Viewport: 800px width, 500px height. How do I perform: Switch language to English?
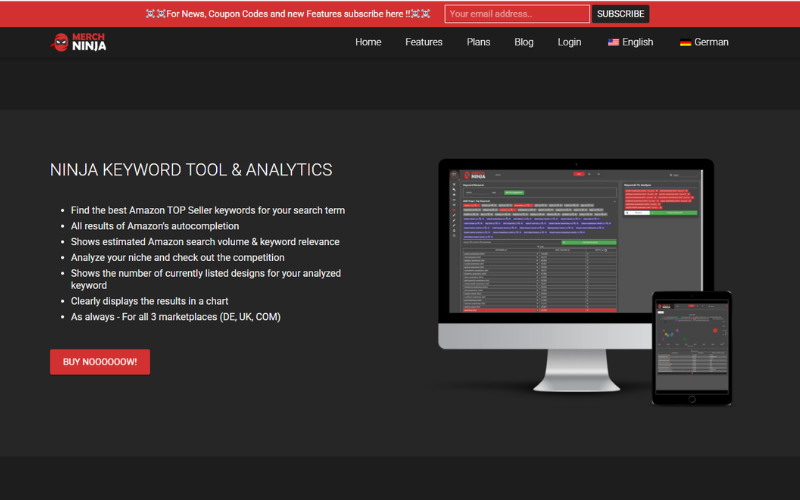pyautogui.click(x=630, y=42)
